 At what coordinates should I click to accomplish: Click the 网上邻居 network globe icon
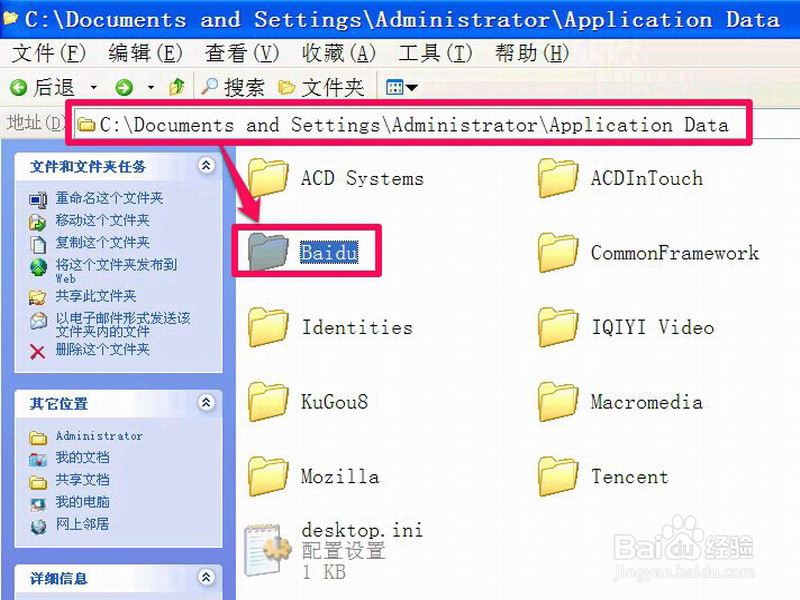pos(38,526)
